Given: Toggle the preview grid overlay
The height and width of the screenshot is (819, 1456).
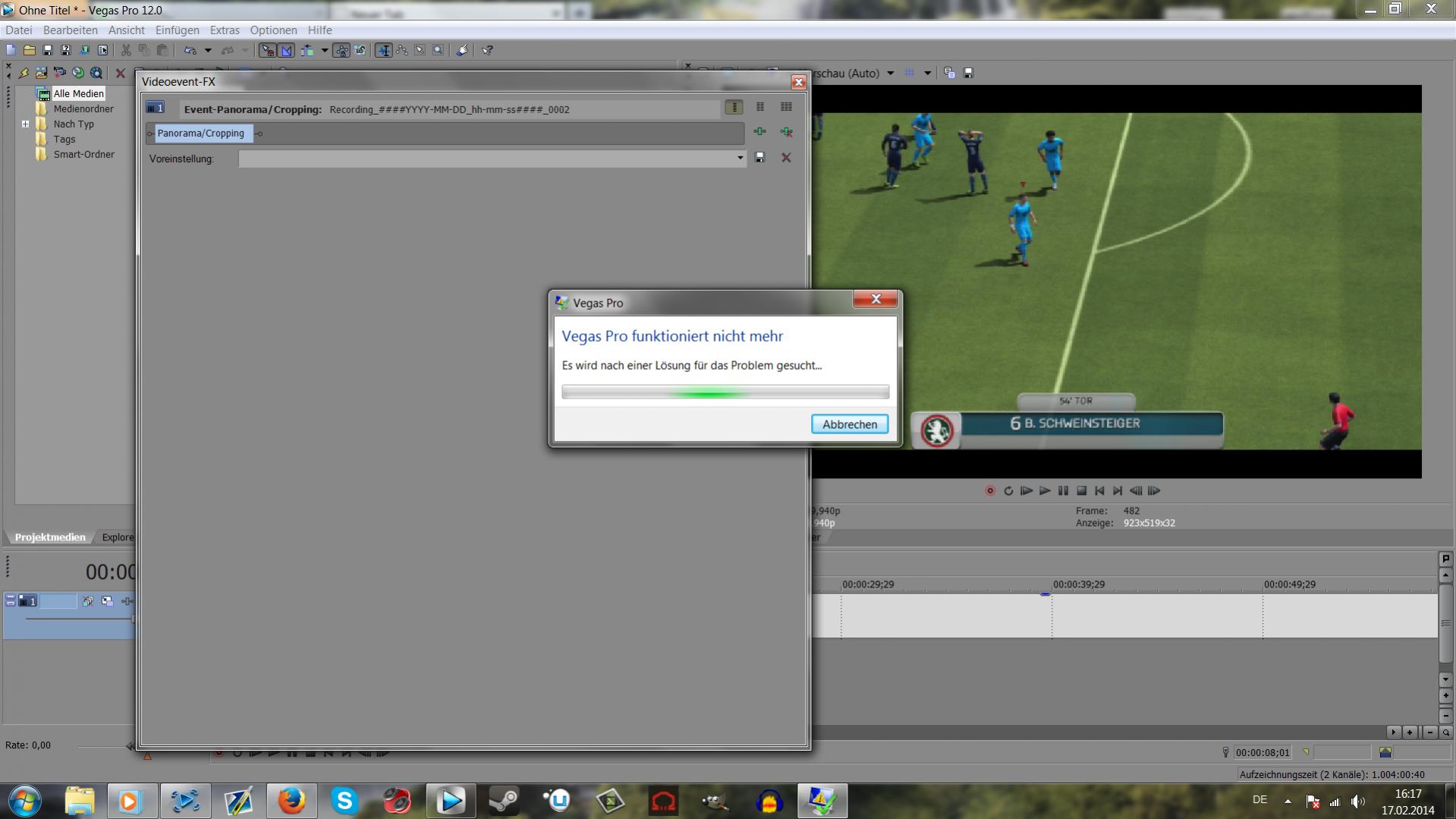Looking at the screenshot, I should pyautogui.click(x=910, y=74).
